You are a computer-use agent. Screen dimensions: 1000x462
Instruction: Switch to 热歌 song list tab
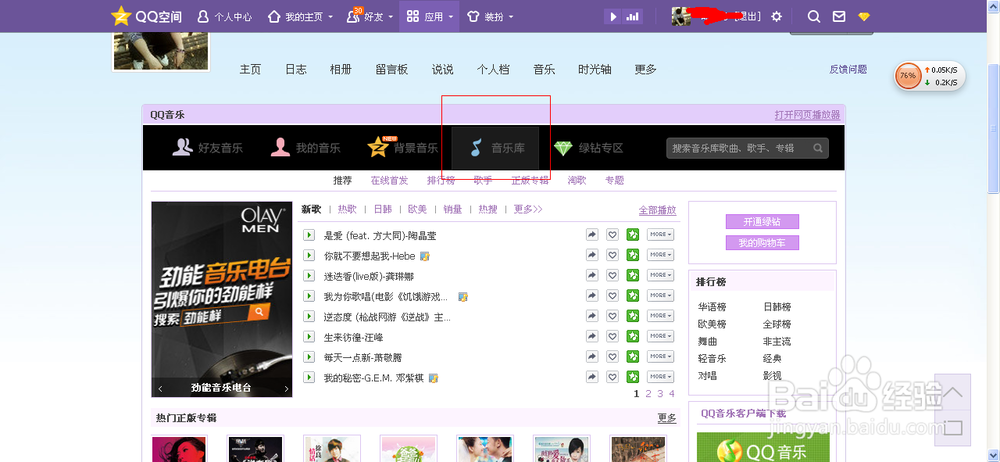click(347, 209)
